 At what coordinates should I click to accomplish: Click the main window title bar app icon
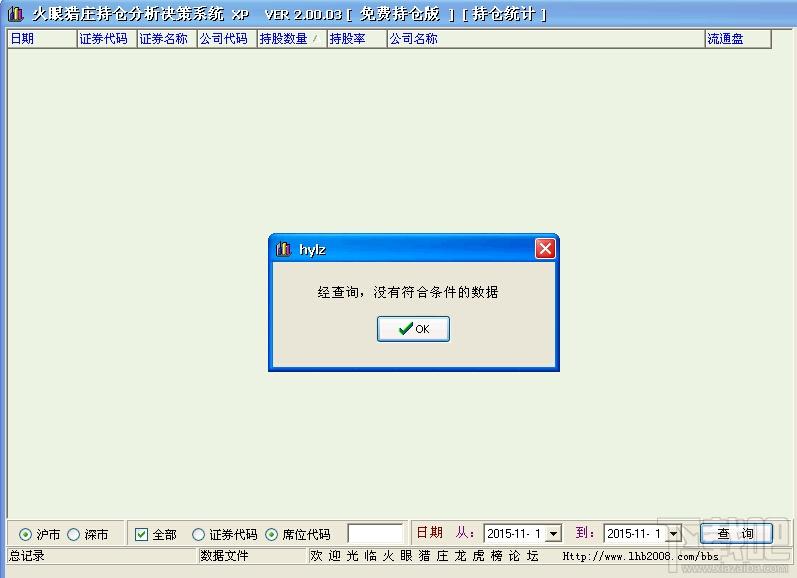click(x=16, y=14)
